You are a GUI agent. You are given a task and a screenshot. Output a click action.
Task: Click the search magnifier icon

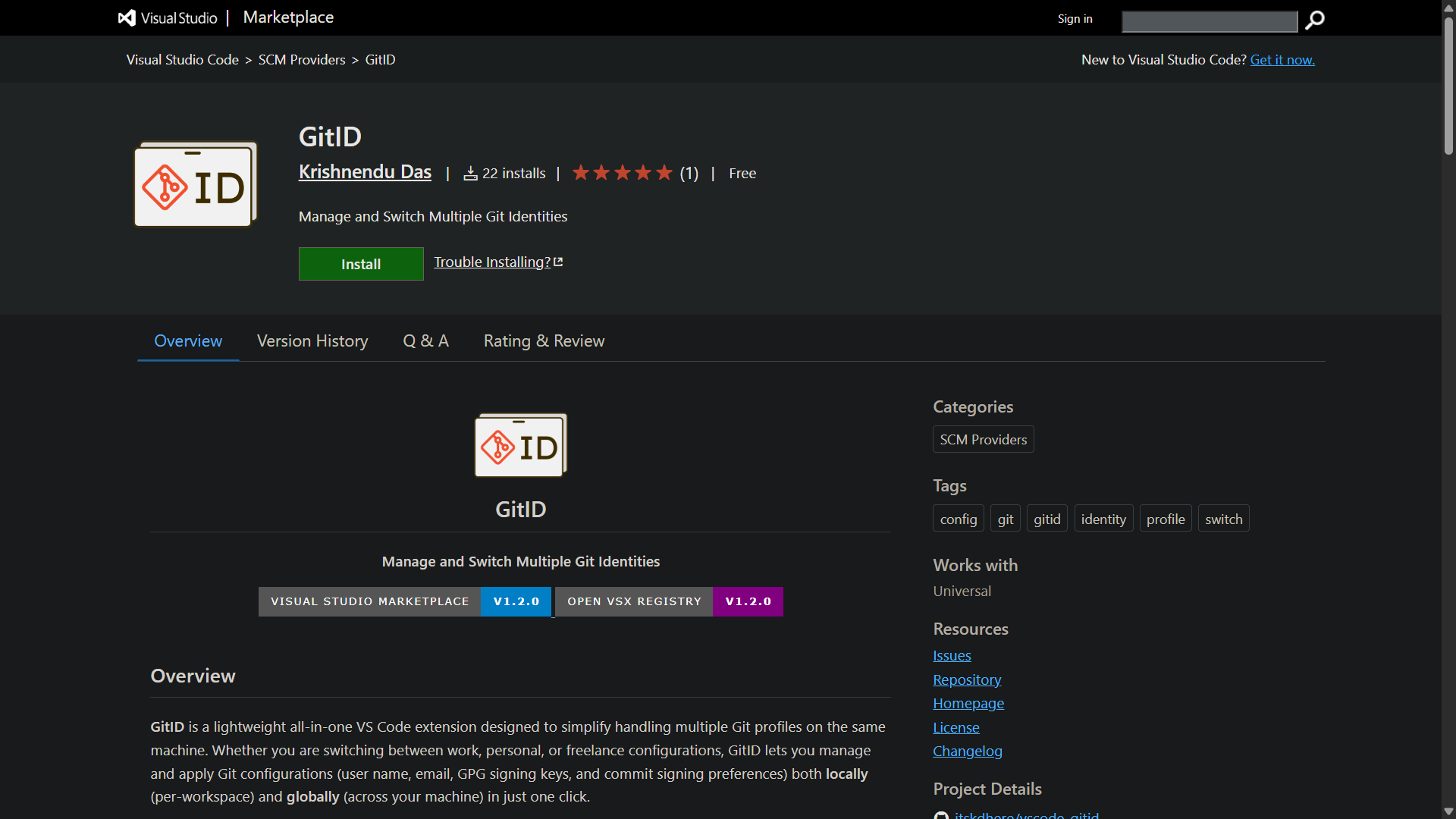pos(1314,20)
